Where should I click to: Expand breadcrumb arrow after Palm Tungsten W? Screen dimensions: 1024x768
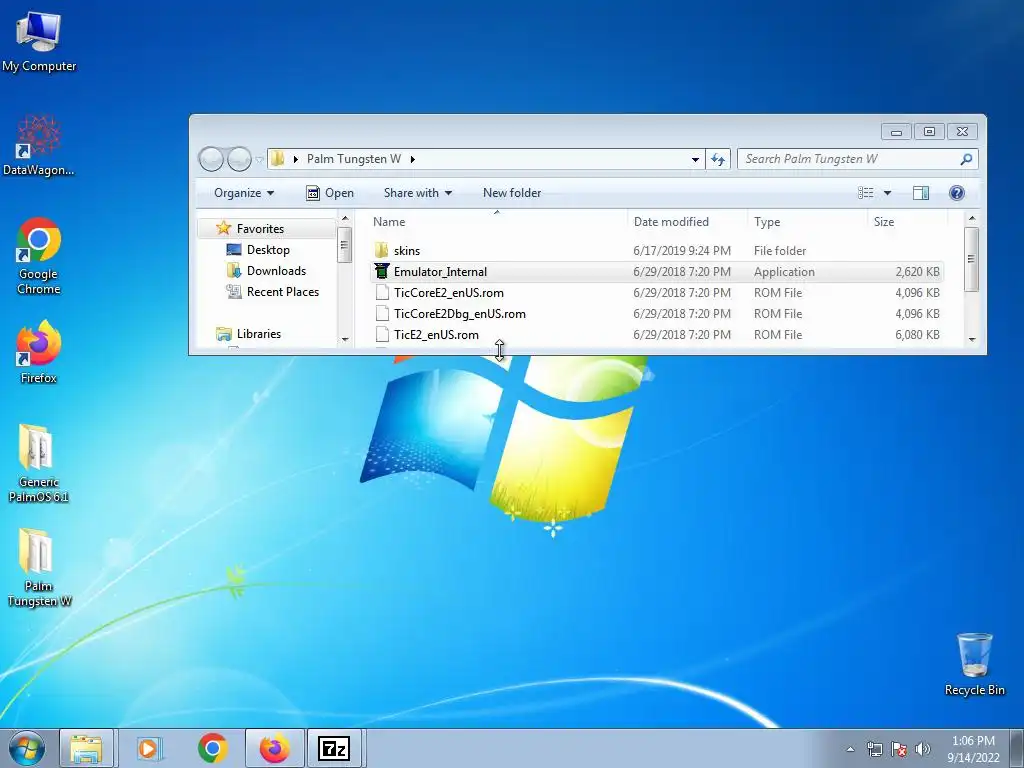[x=413, y=159]
